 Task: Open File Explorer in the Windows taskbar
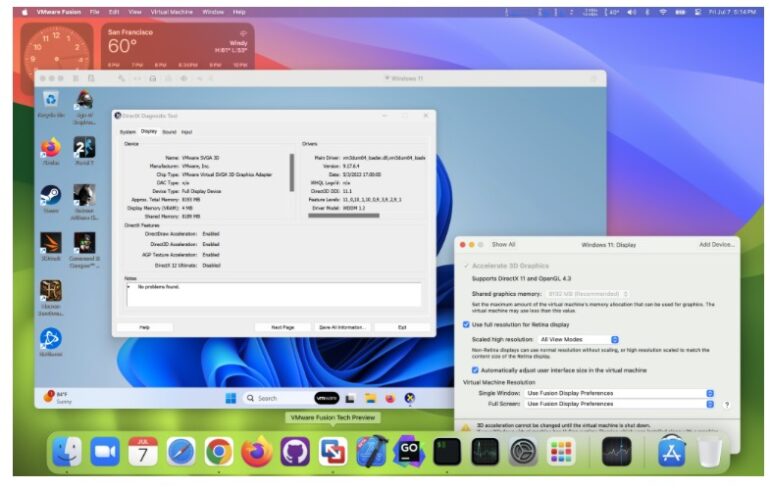[x=370, y=398]
